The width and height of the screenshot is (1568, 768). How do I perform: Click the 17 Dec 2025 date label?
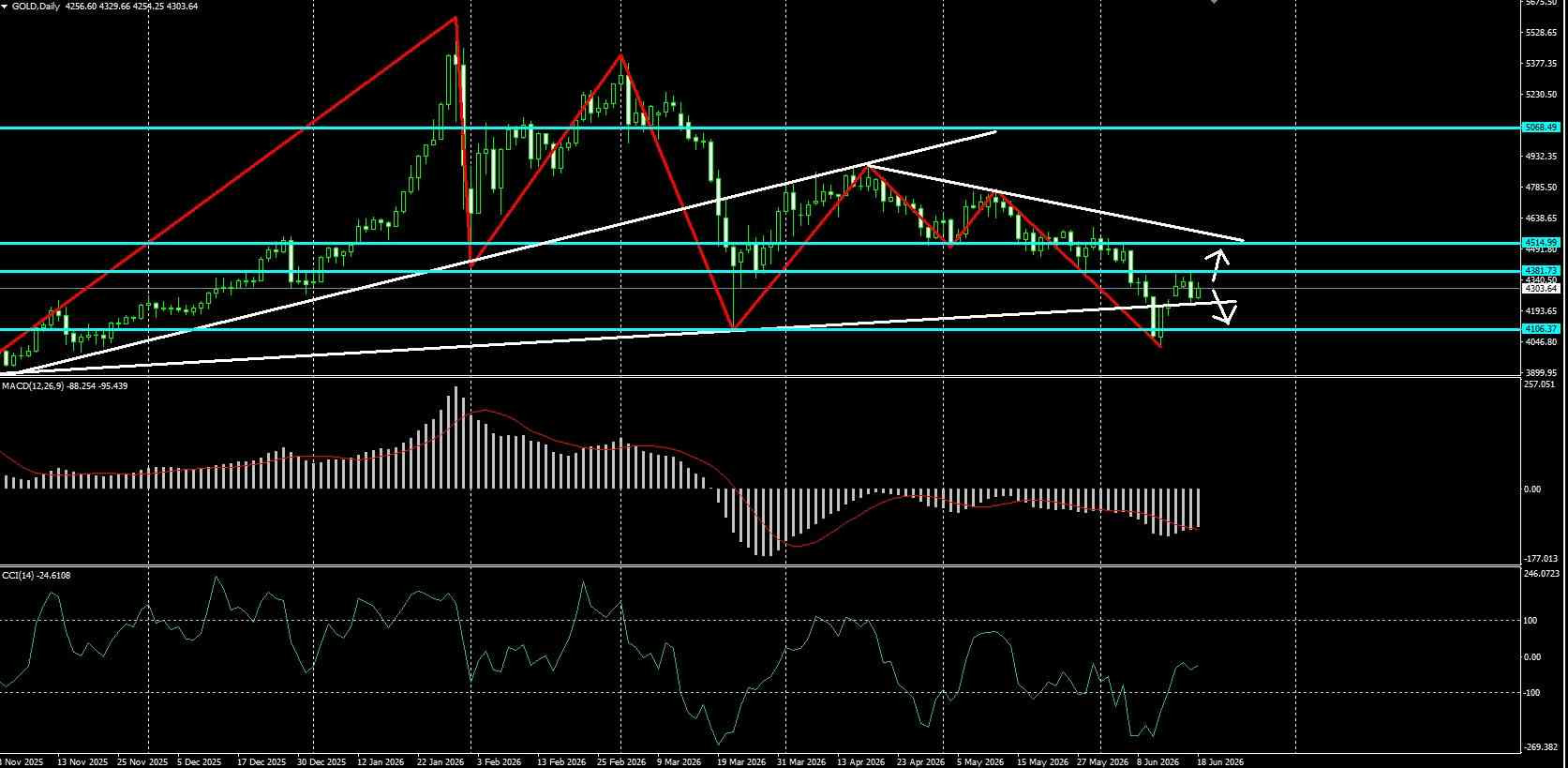coord(261,761)
